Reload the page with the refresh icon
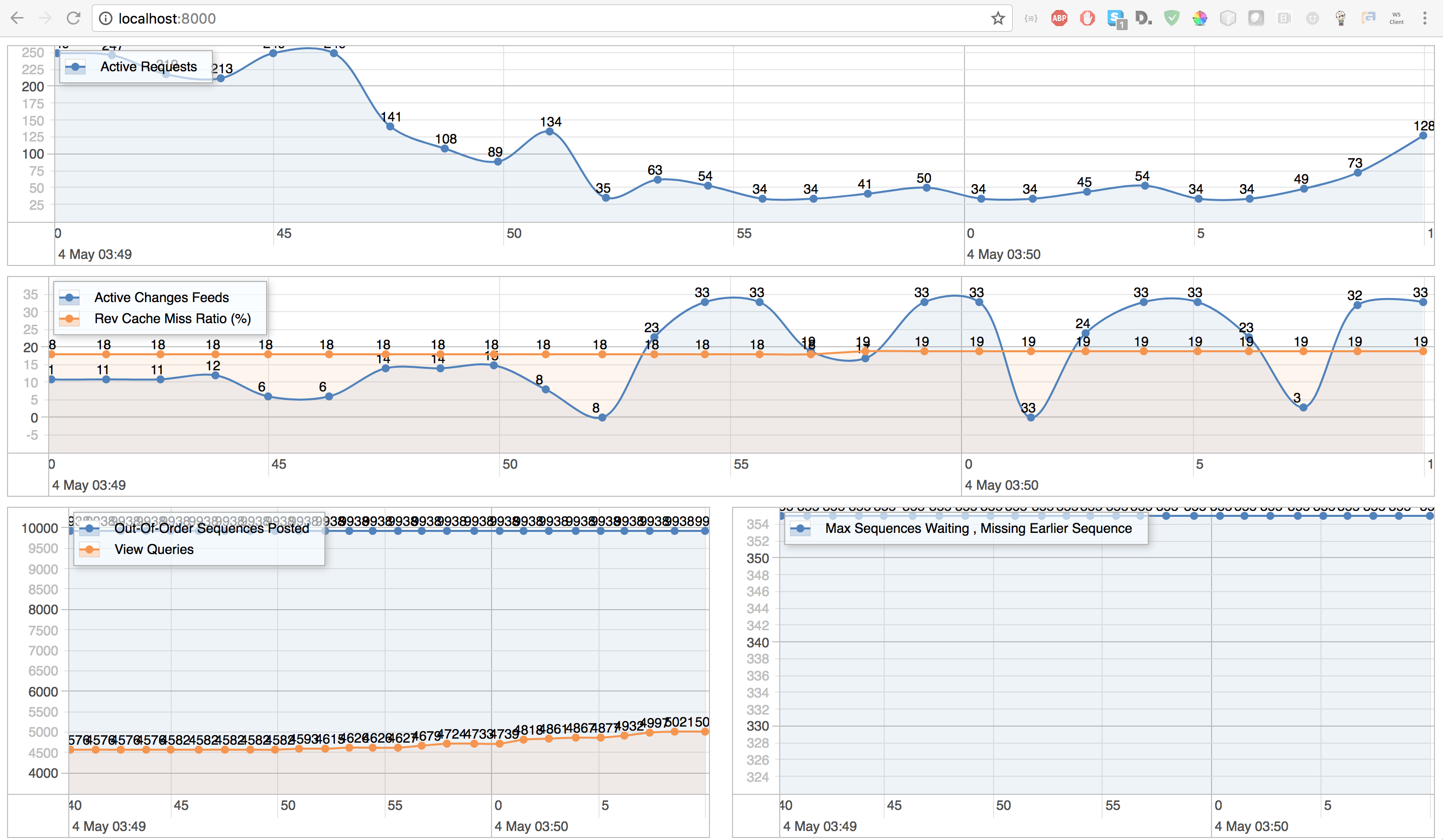 (73, 18)
